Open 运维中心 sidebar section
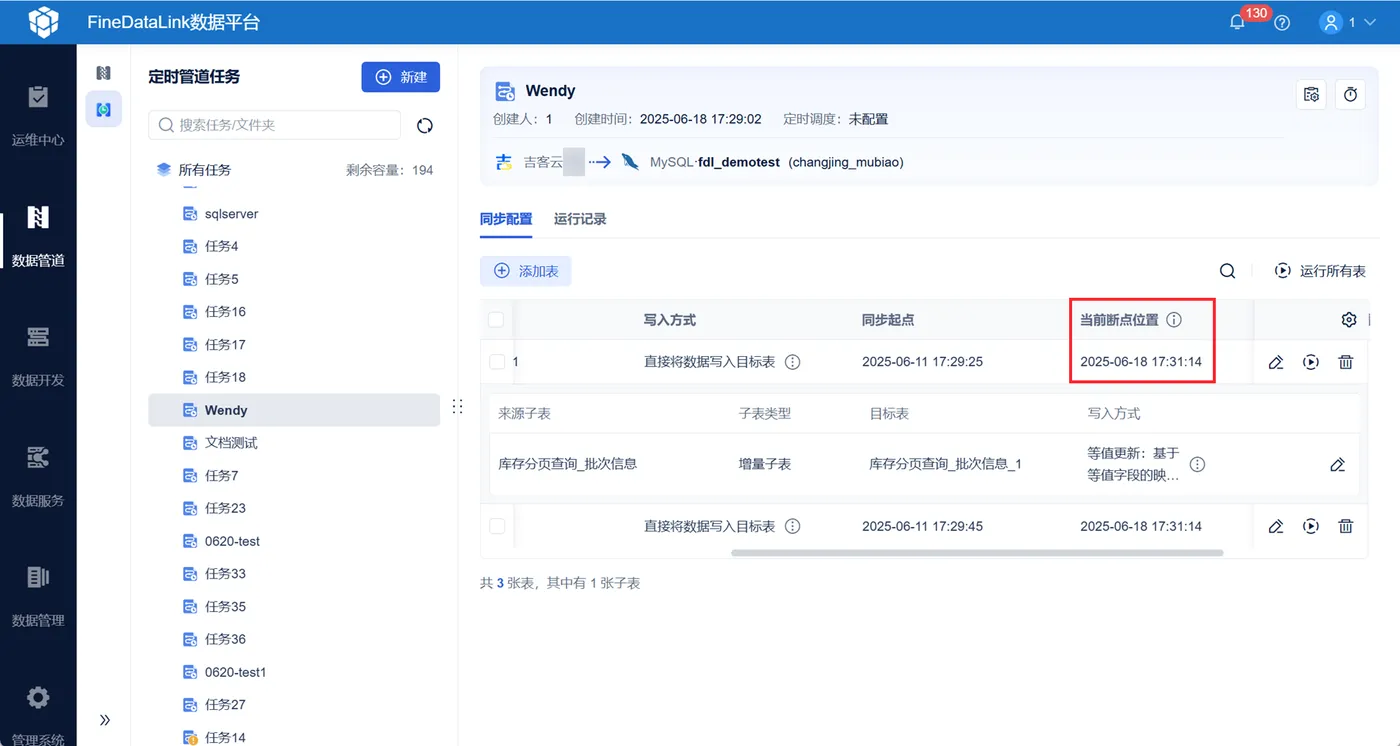The width and height of the screenshot is (1400, 746). tap(38, 116)
